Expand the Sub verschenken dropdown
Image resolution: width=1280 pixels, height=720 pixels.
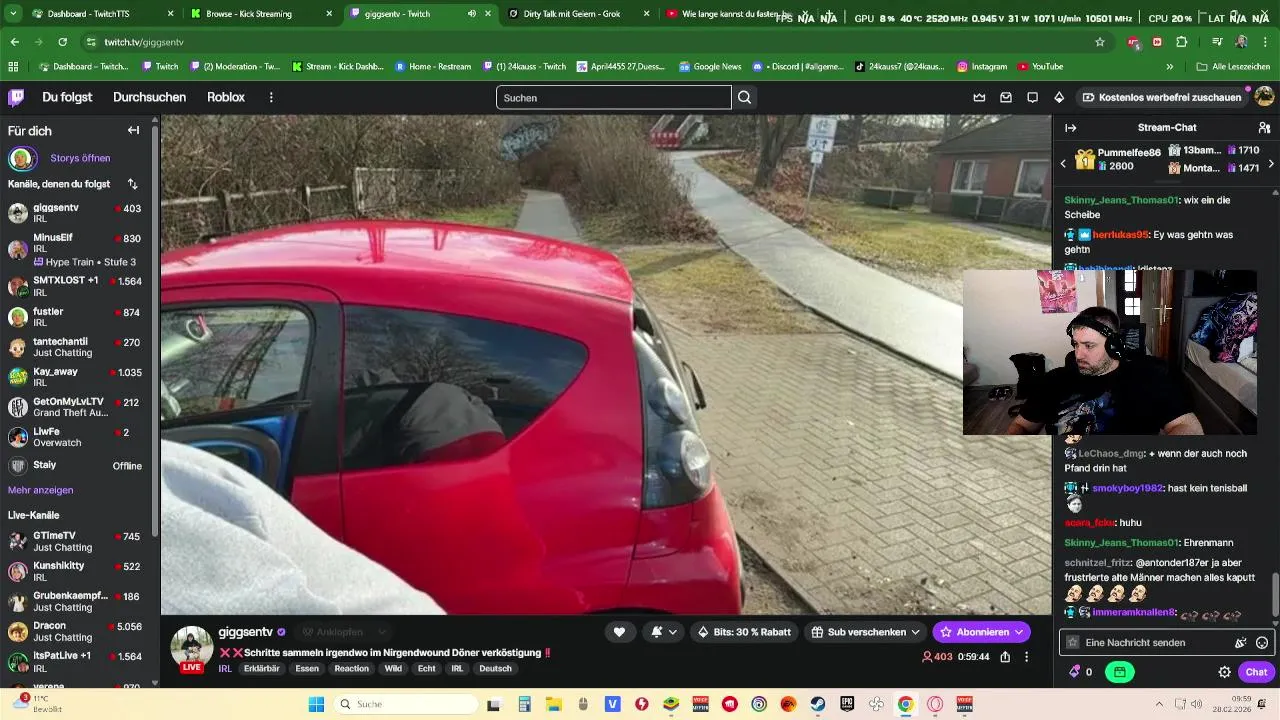coord(915,632)
